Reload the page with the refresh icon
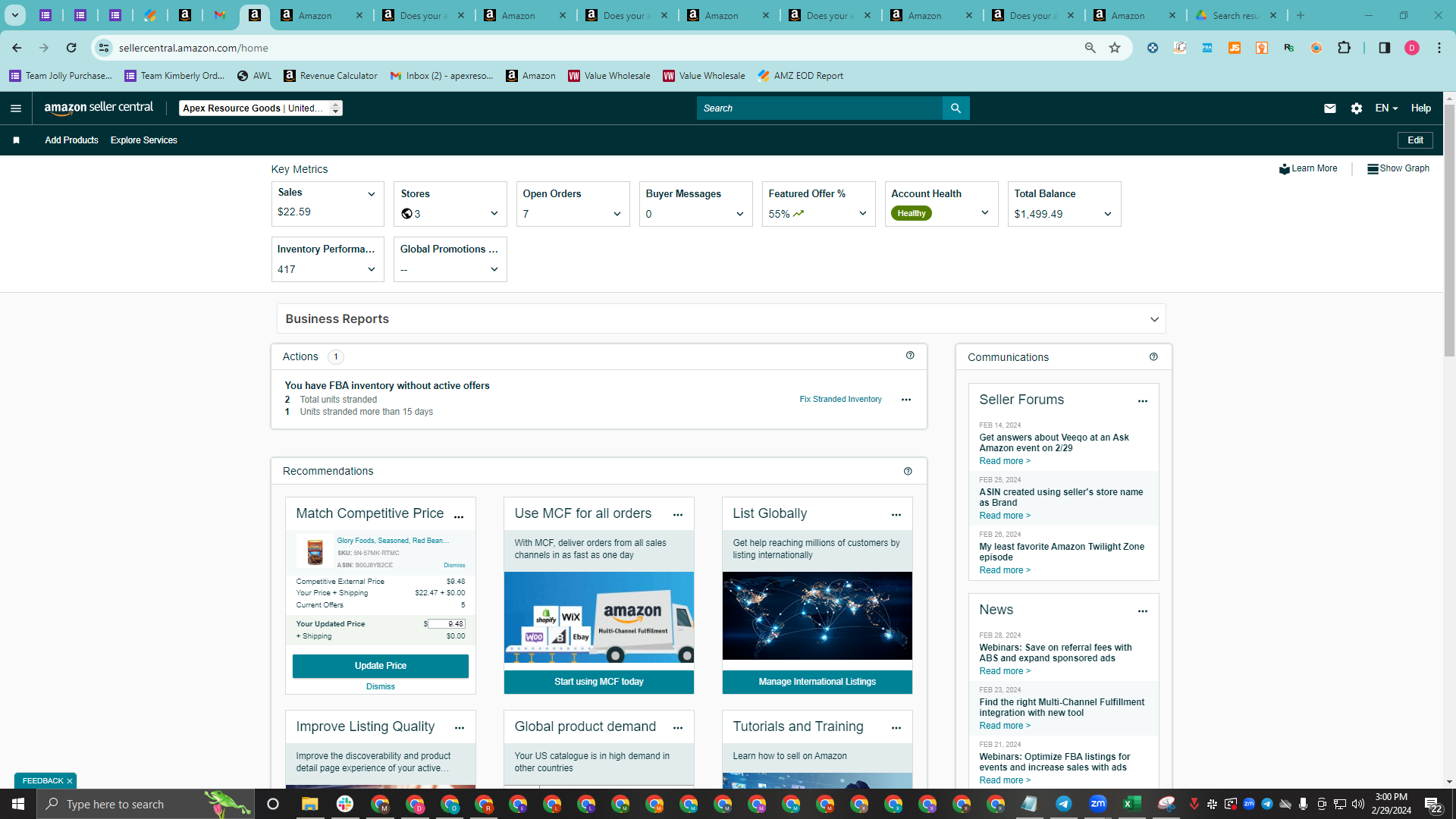1456x819 pixels. click(x=71, y=48)
